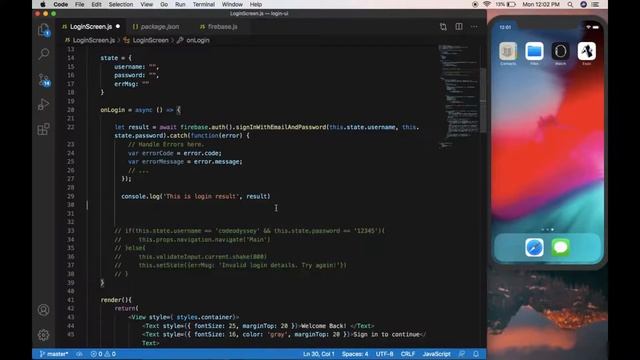
Task: Click the simulator page indicator dots
Action: 547,229
